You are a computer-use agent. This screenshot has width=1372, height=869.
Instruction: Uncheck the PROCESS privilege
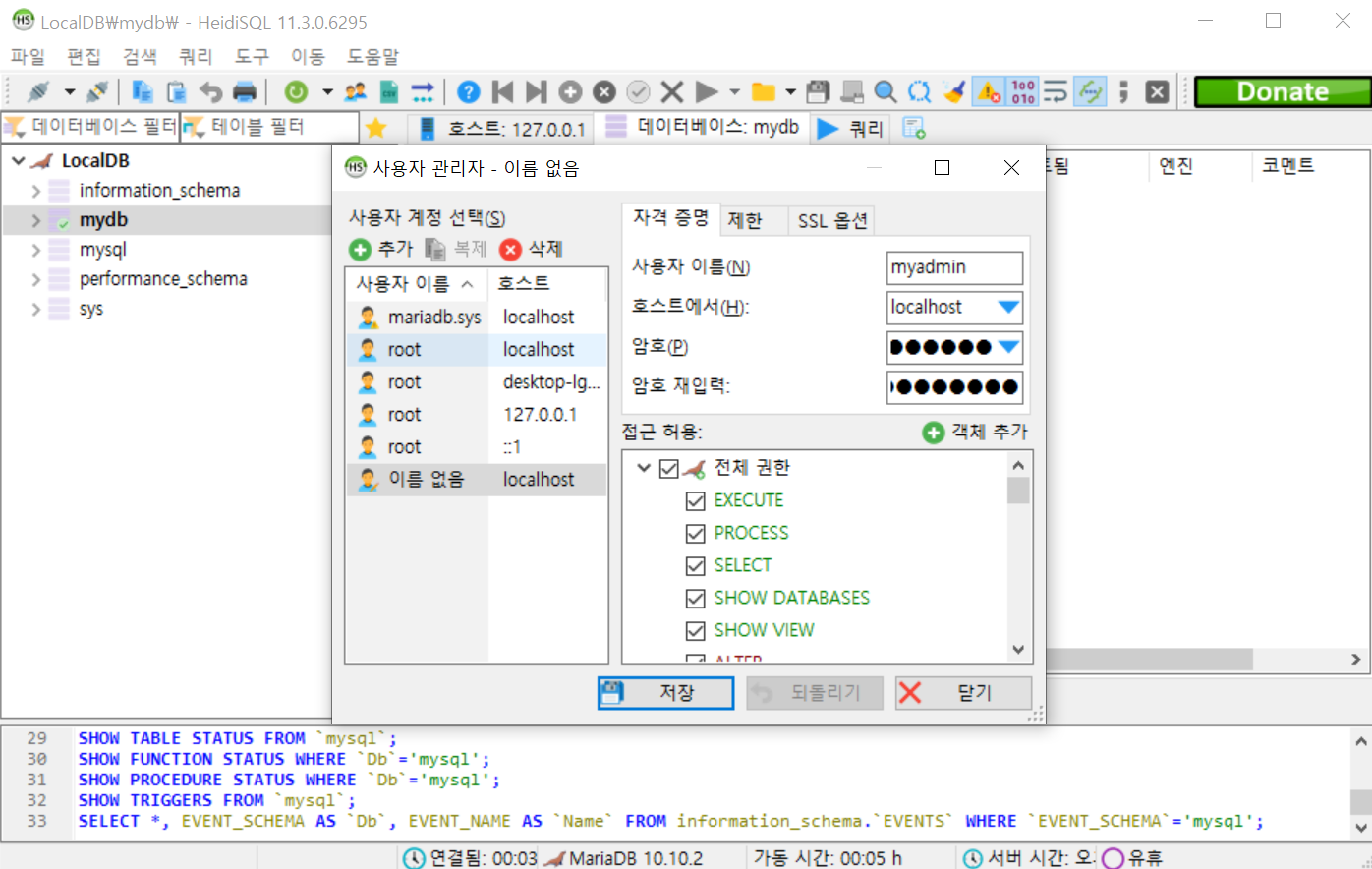point(696,534)
